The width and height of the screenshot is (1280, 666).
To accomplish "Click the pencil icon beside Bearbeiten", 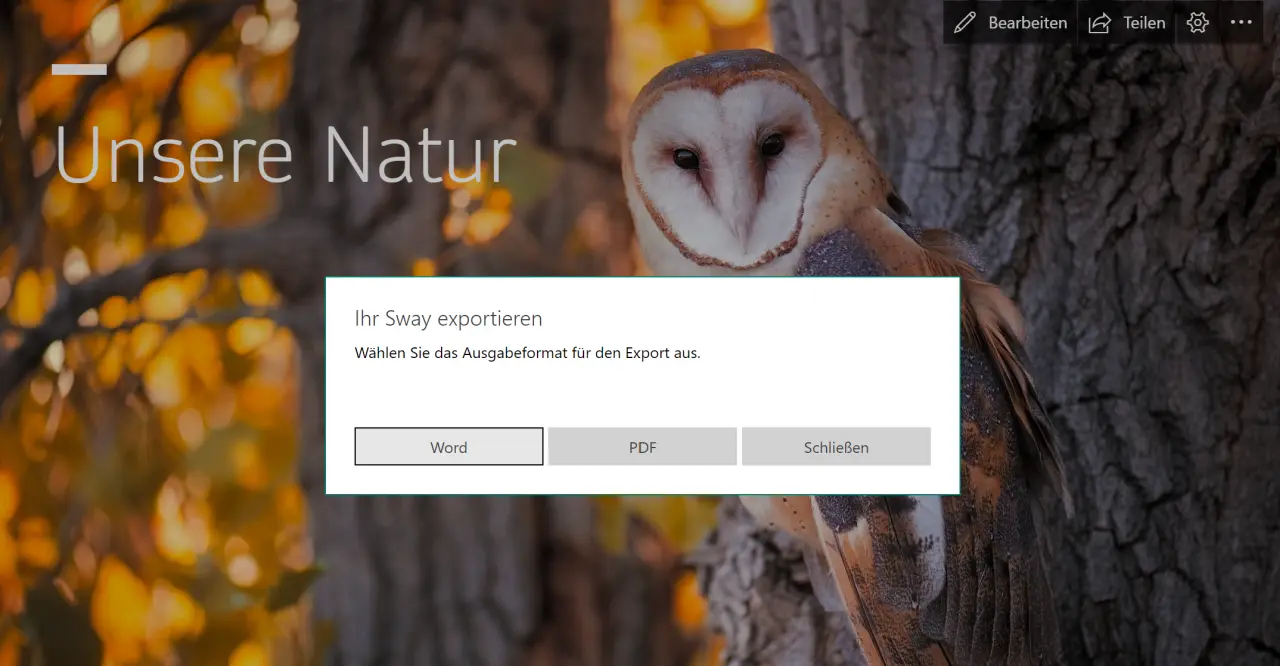I will 964,23.
